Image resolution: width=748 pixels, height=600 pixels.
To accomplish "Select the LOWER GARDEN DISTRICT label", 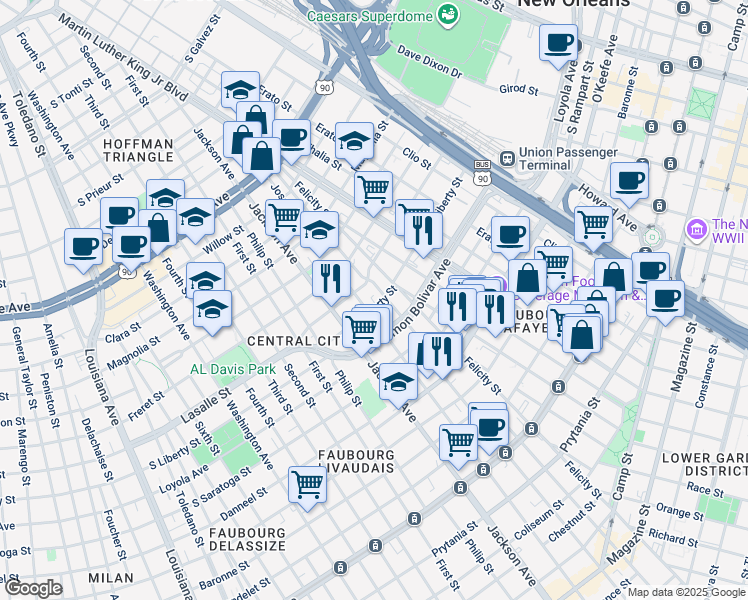I will click(x=704, y=465).
